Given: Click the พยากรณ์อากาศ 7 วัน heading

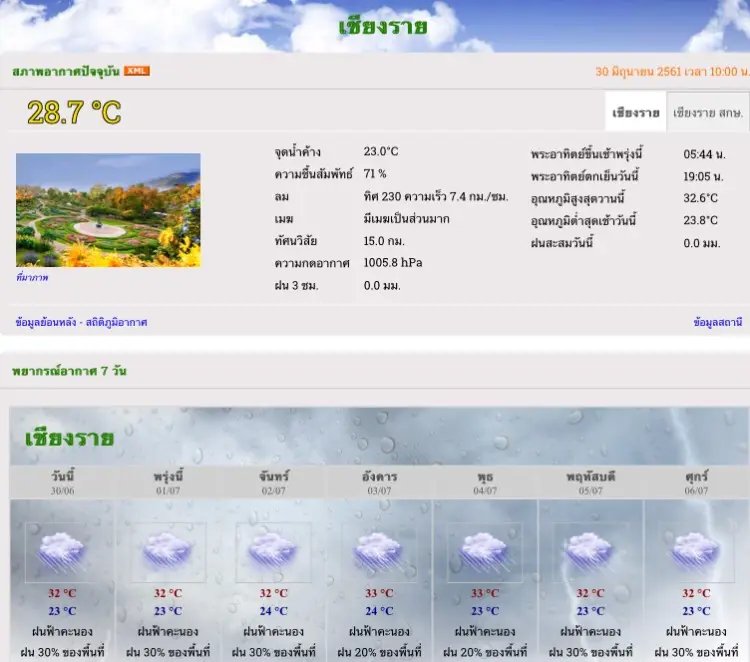Looking at the screenshot, I should coord(69,371).
